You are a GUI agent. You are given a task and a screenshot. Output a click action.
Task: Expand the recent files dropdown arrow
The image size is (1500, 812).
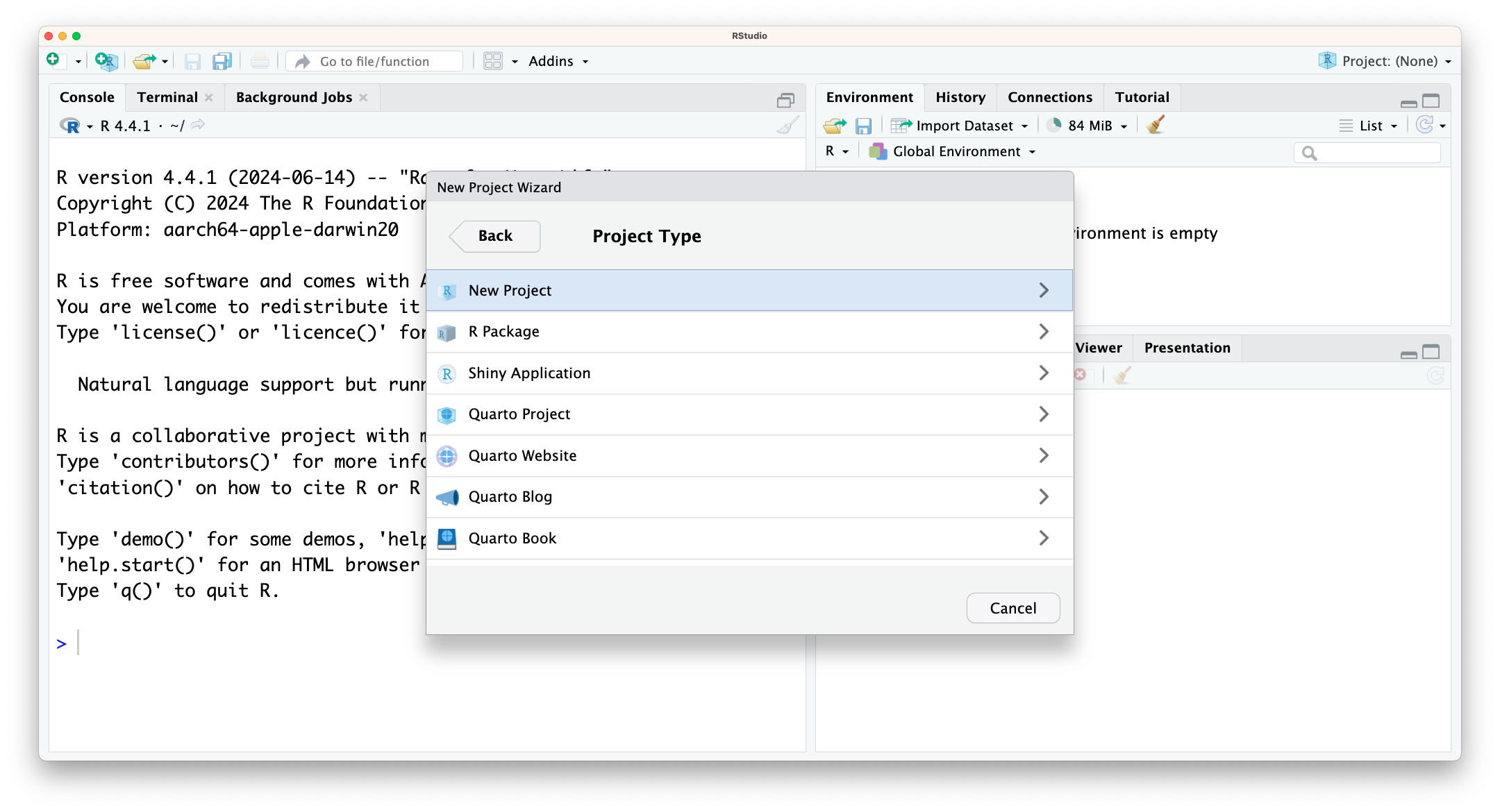[x=165, y=62]
